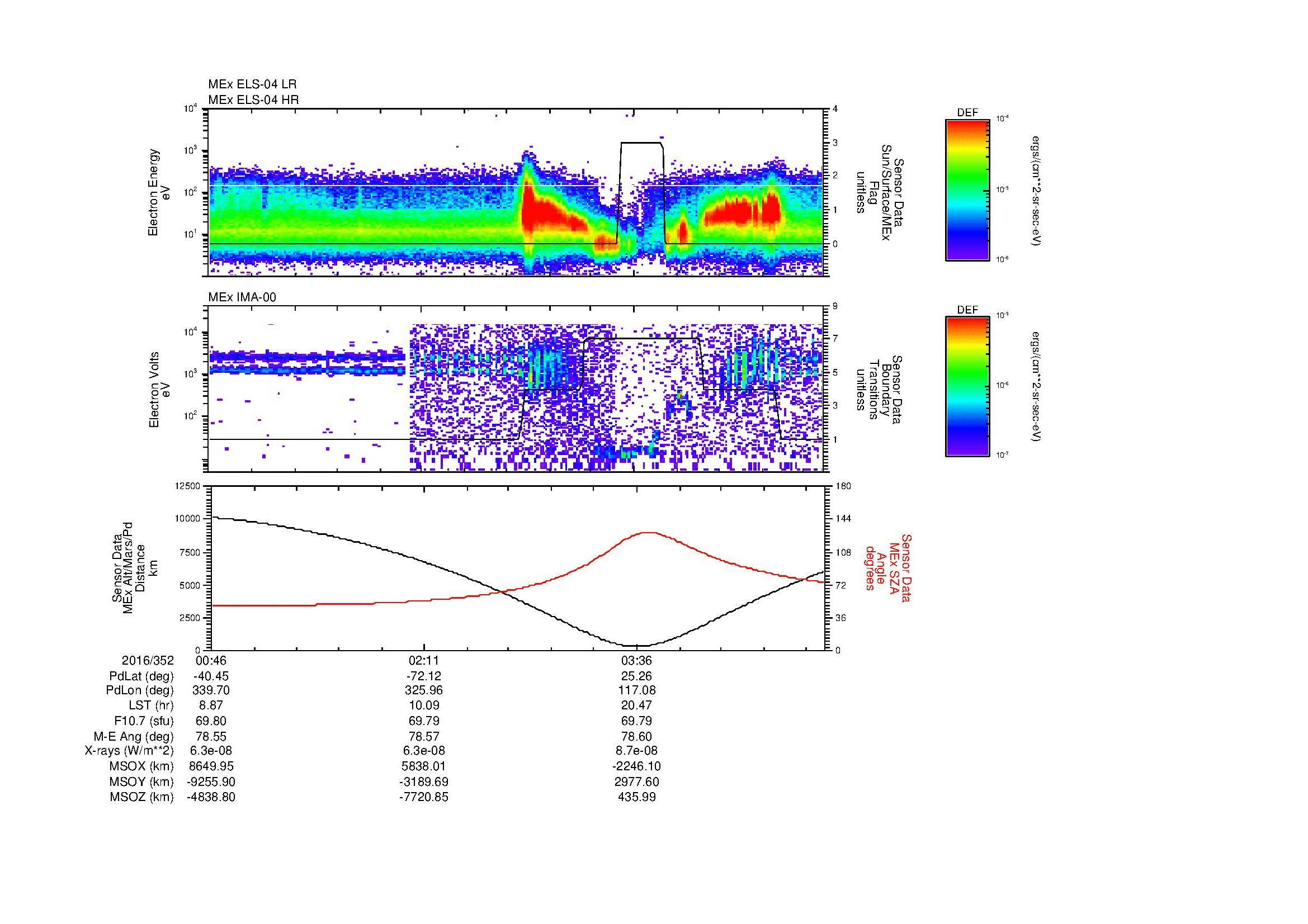Click the LST value 8.87
The height and width of the screenshot is (924, 1308).
[x=211, y=705]
